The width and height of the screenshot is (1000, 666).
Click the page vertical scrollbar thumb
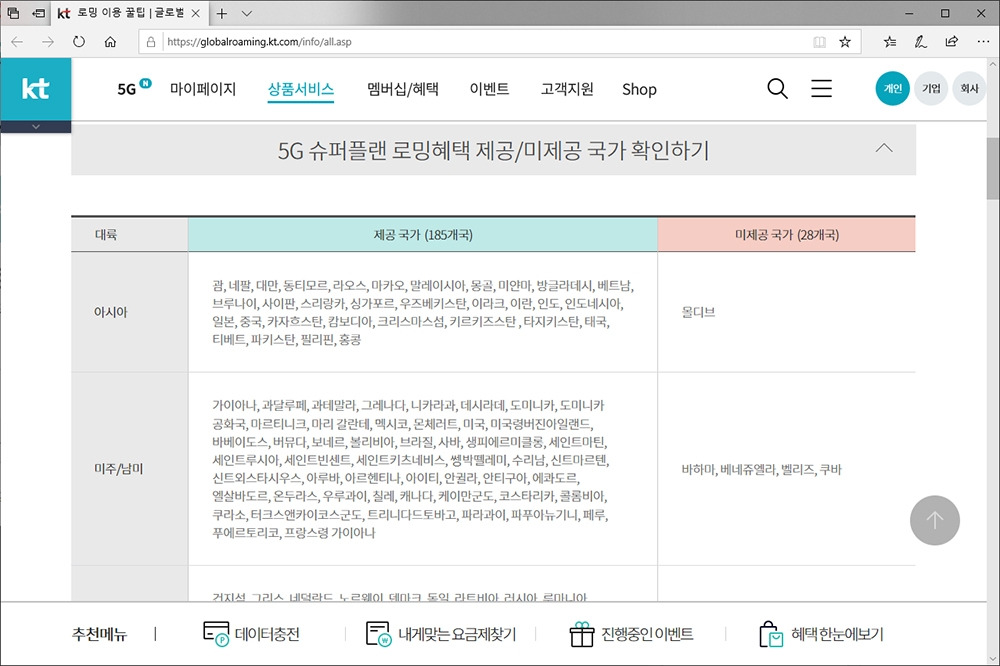coord(993,168)
